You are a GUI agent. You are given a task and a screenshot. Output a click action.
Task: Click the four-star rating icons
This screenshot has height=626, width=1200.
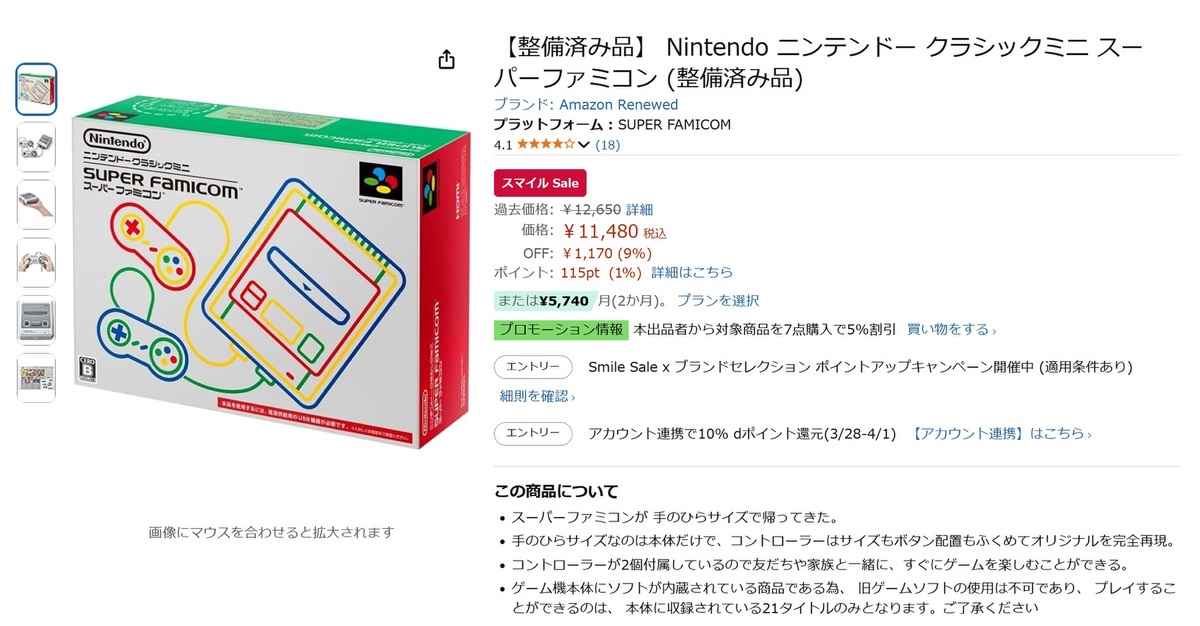click(x=545, y=145)
